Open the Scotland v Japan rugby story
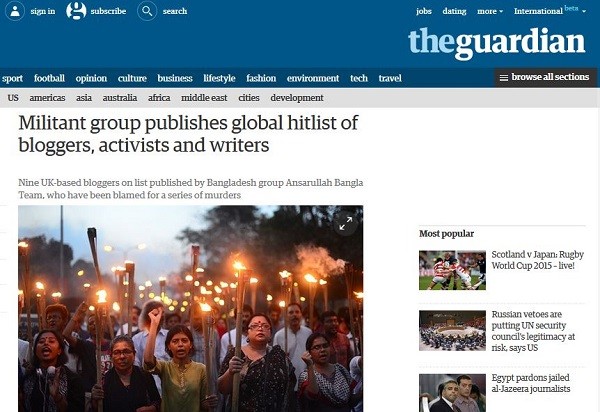Screen dimensions: 600x412 click(537, 260)
